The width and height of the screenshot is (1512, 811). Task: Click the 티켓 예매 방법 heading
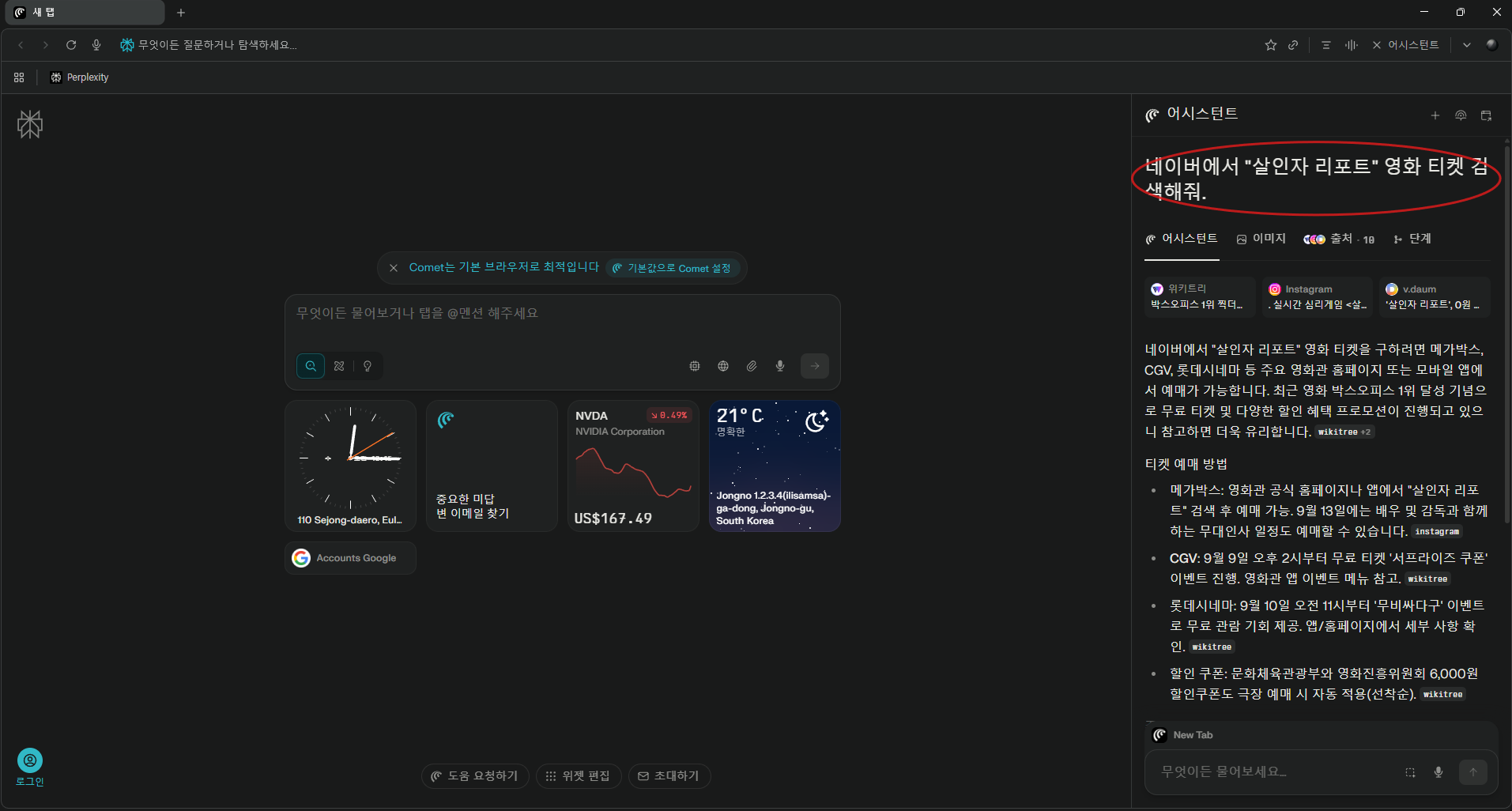(1186, 464)
